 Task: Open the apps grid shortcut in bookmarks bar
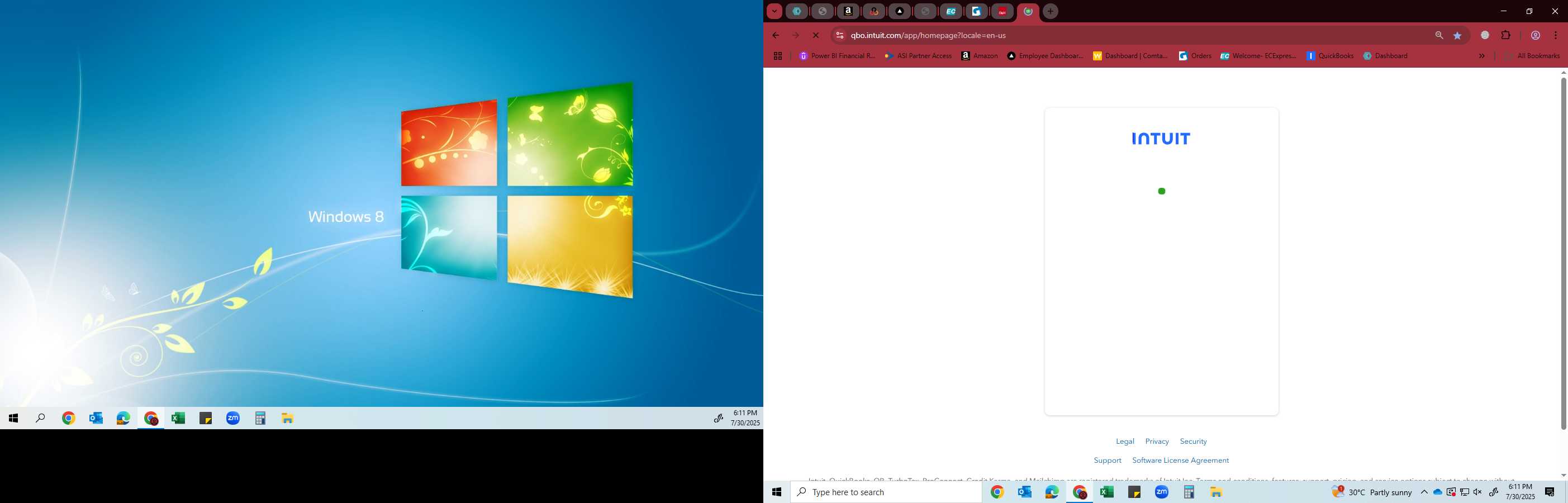coord(777,56)
